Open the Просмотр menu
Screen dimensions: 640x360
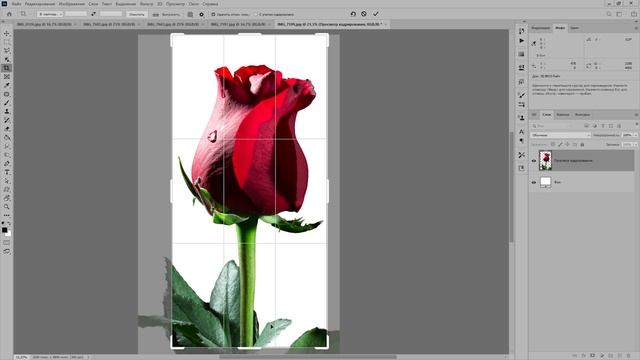pyautogui.click(x=176, y=4)
